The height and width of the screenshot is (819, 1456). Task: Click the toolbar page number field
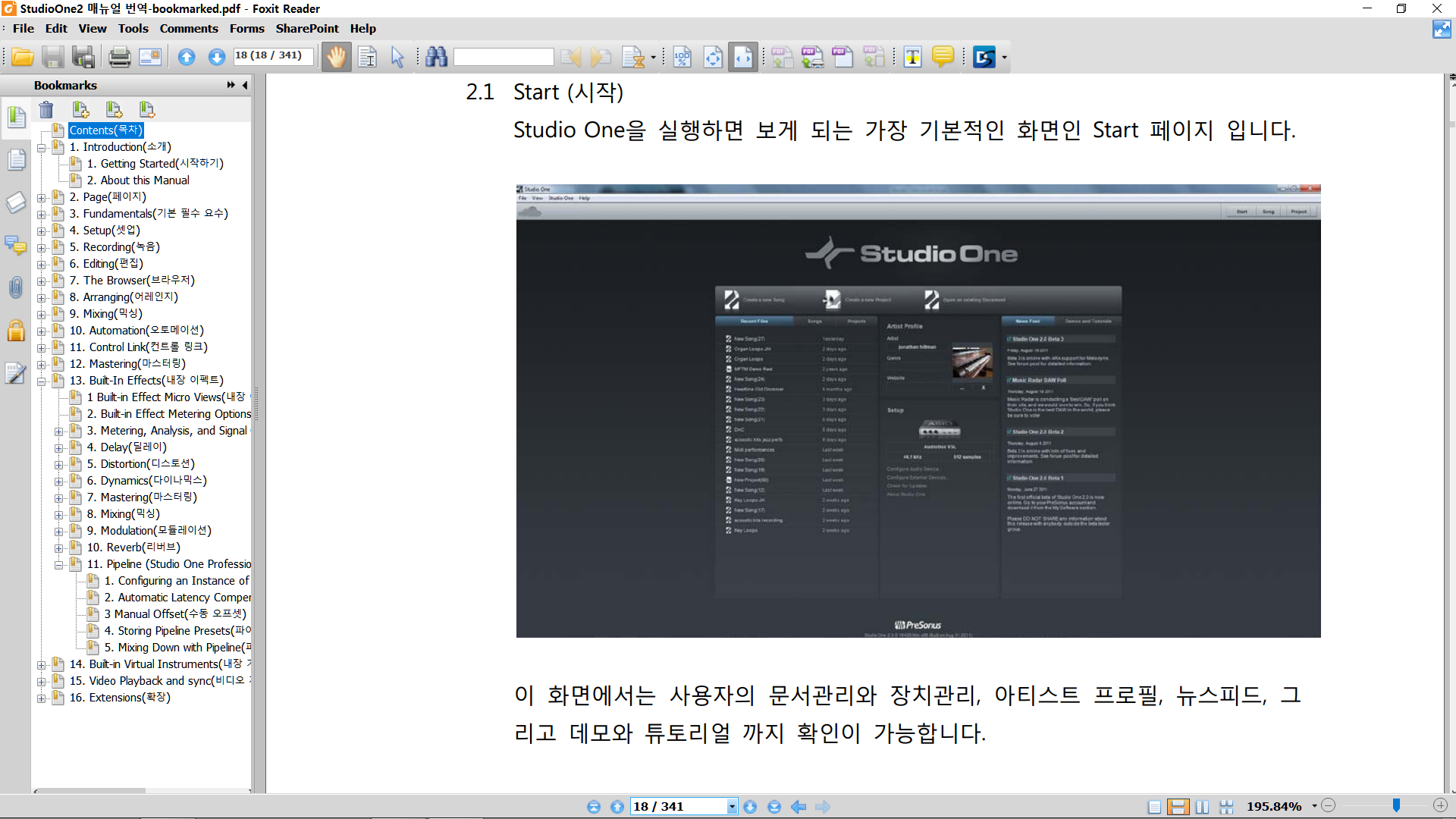click(x=273, y=55)
